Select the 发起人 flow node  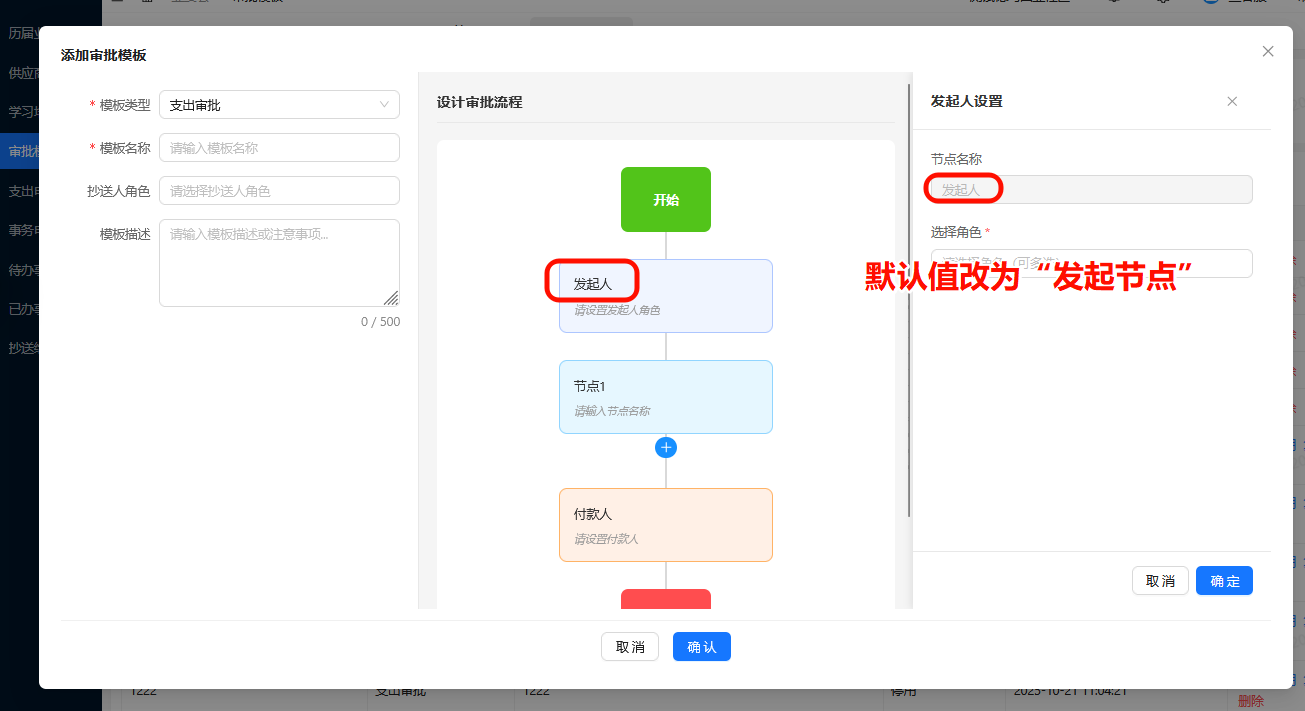click(666, 296)
